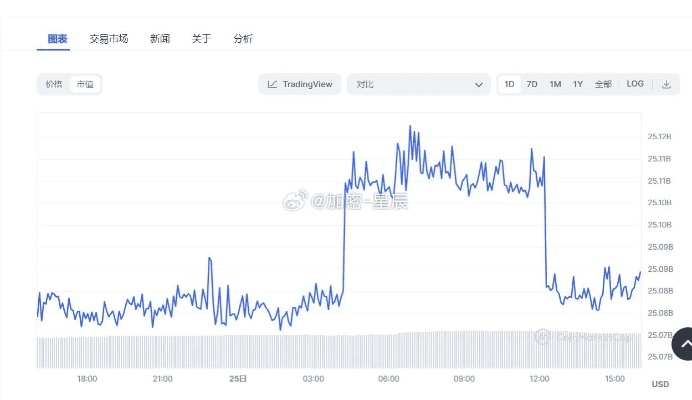Set time range to 7D
692x400 pixels.
(x=532, y=84)
